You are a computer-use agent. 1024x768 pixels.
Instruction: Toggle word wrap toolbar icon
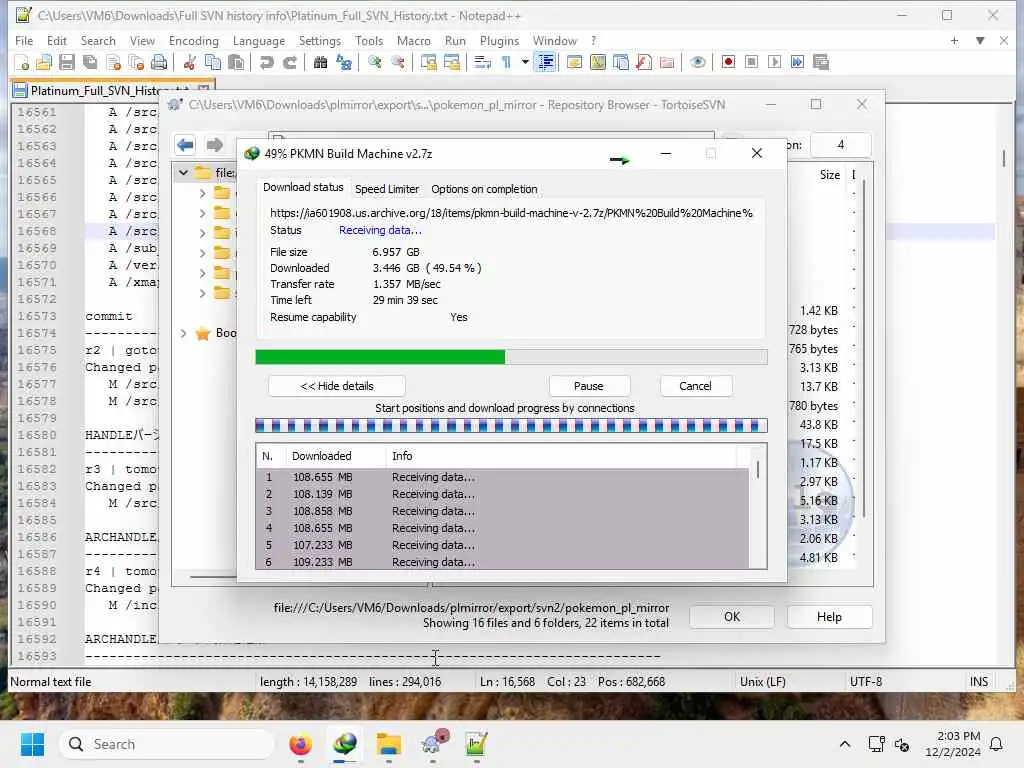pyautogui.click(x=483, y=63)
